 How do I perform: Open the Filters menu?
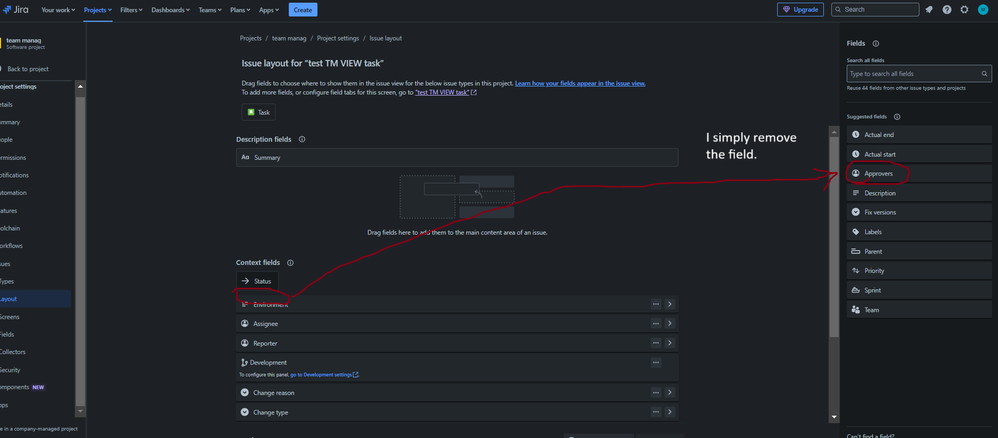[131, 10]
